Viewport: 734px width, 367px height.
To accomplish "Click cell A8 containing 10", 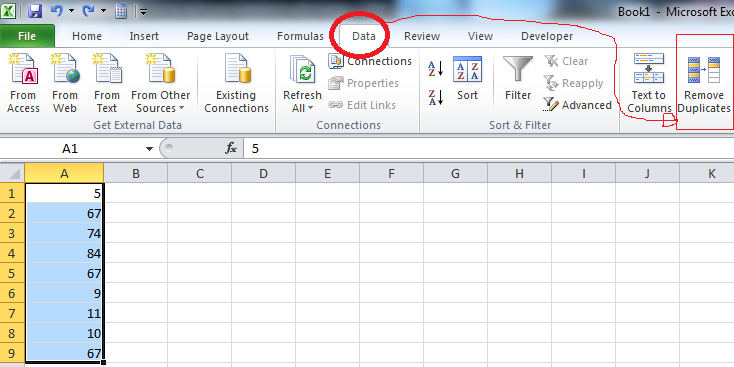I will [65, 333].
